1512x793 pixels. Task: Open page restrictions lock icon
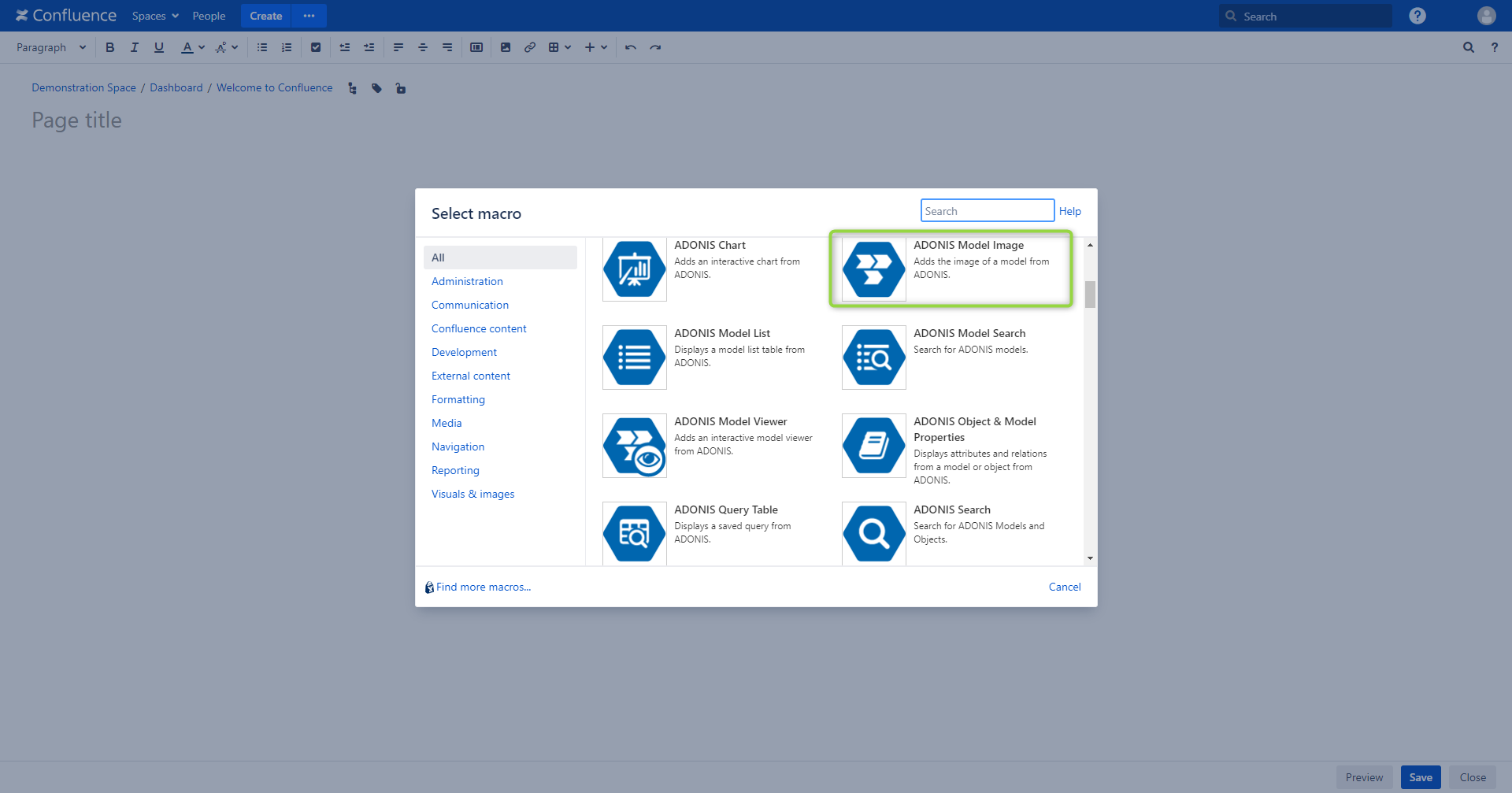[401, 88]
